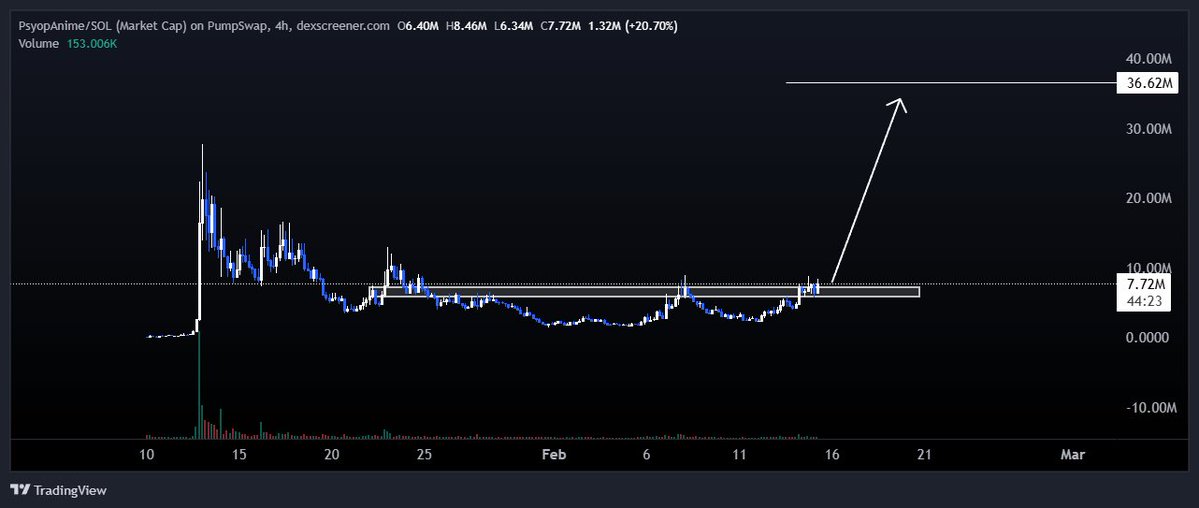Click the 11 date axis label
The image size is (1199, 508).
[x=739, y=454]
